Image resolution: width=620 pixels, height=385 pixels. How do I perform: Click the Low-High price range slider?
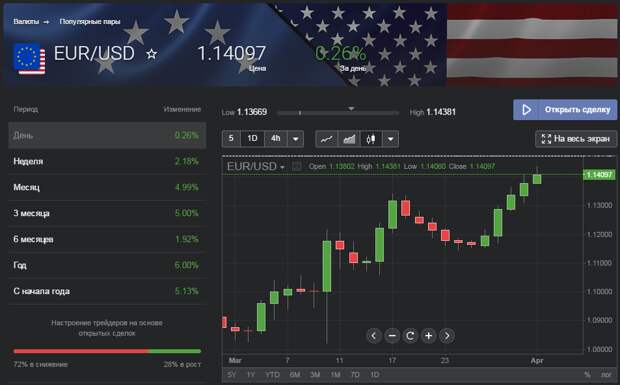[338, 112]
